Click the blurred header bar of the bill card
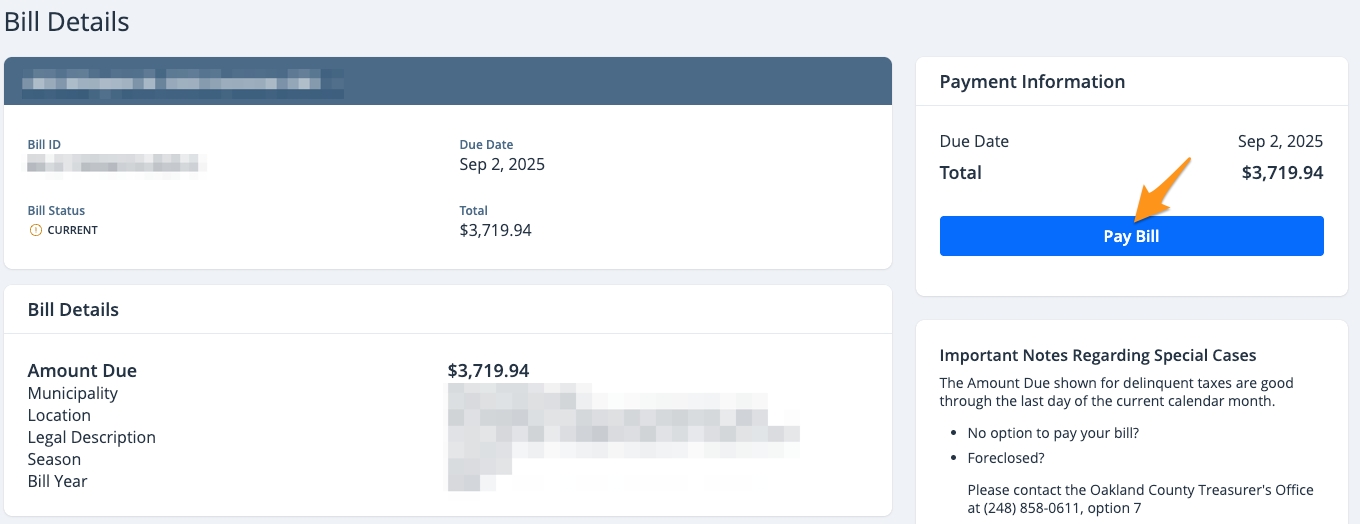The width and height of the screenshot is (1360, 524). [x=448, y=81]
